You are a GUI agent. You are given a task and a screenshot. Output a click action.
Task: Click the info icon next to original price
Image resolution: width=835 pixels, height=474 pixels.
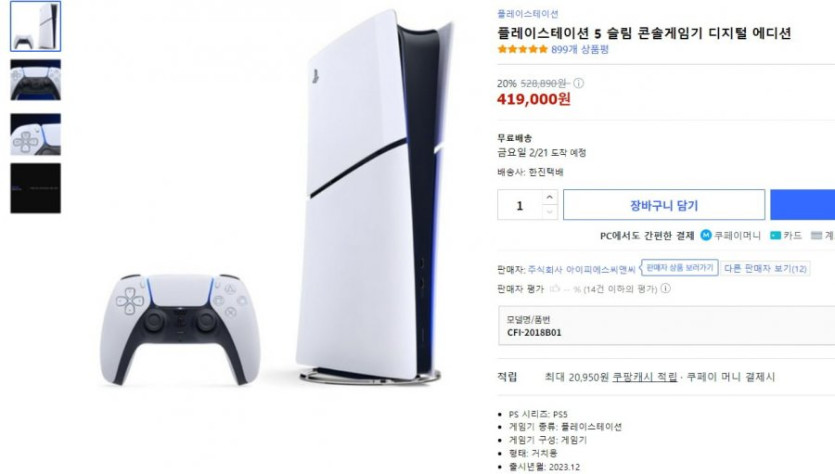579,83
